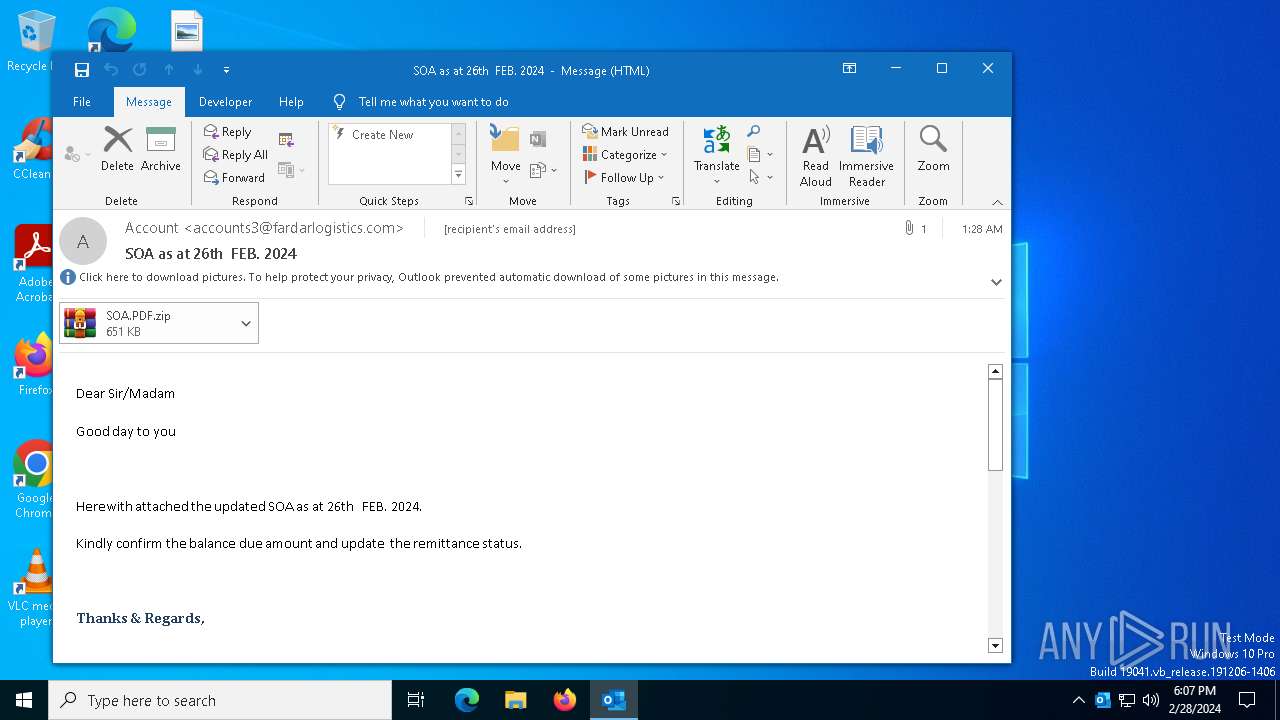The image size is (1280, 720).
Task: Go to next item arrow
Action: 198,70
